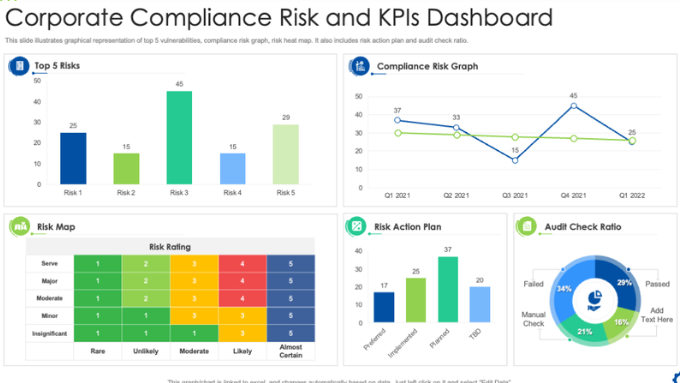Click the Insignificant row Moderate column cell showing 1
Screen dimensions: 680x383
pyautogui.click(x=194, y=333)
